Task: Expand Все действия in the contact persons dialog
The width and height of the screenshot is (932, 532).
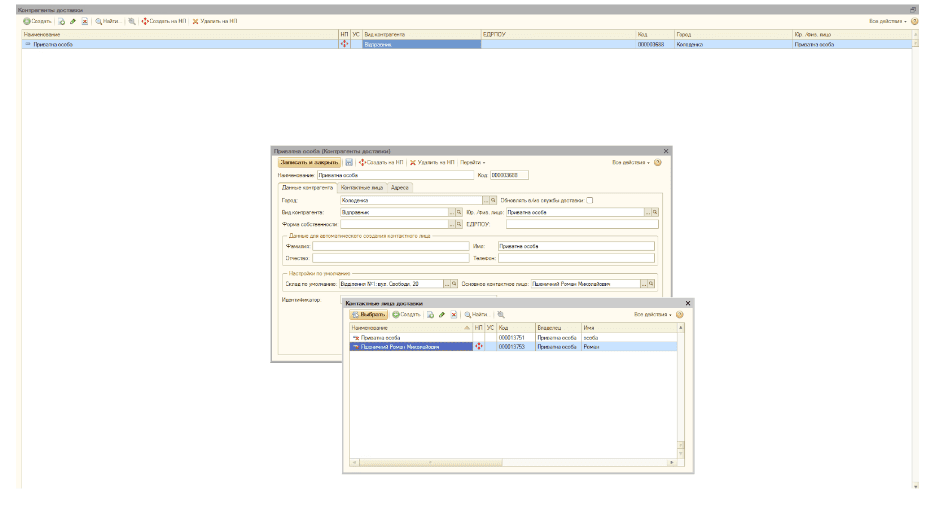Action: 653,314
